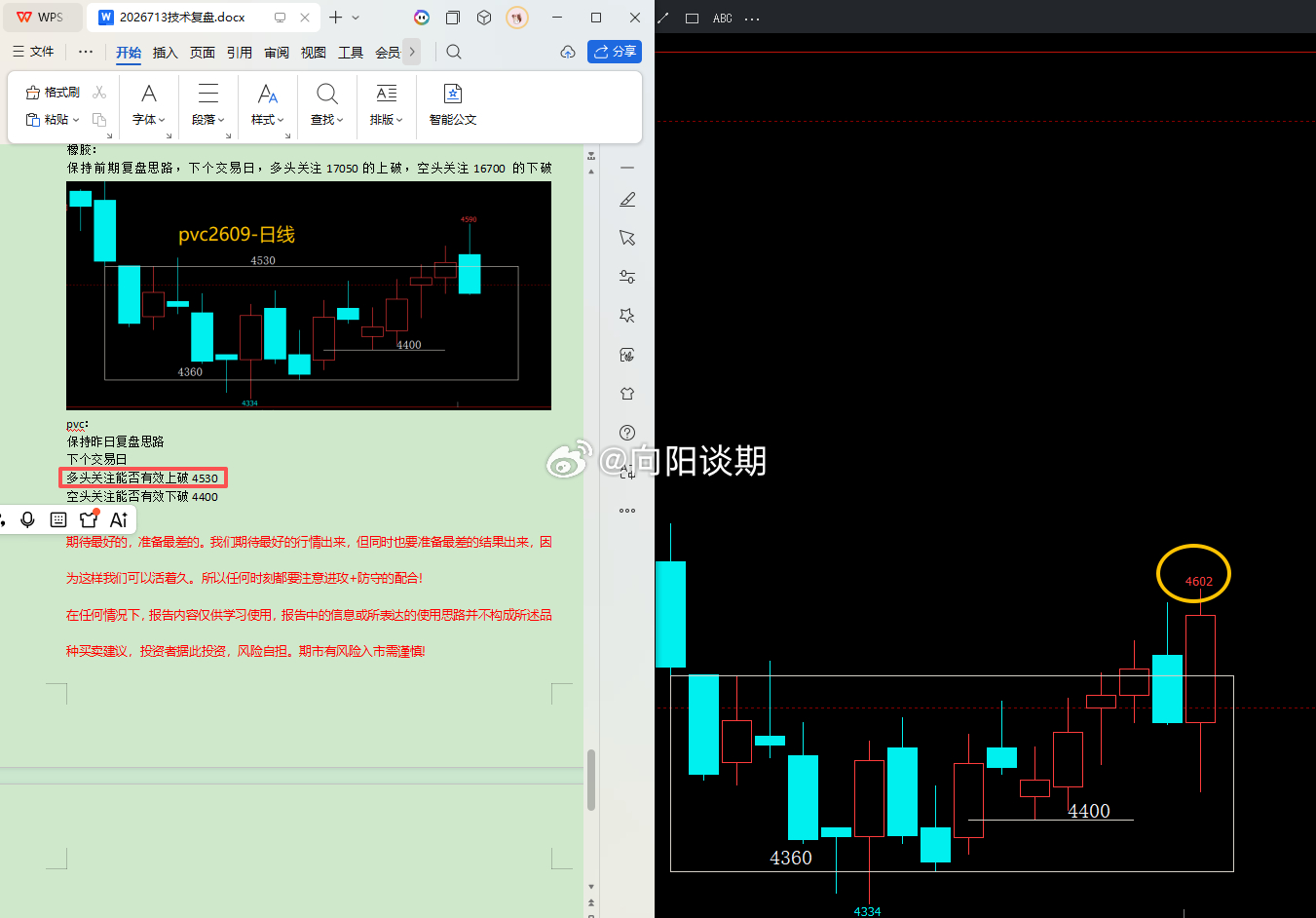Click the shirt skin icon in sidebar
The image size is (1316, 918).
pyautogui.click(x=627, y=394)
